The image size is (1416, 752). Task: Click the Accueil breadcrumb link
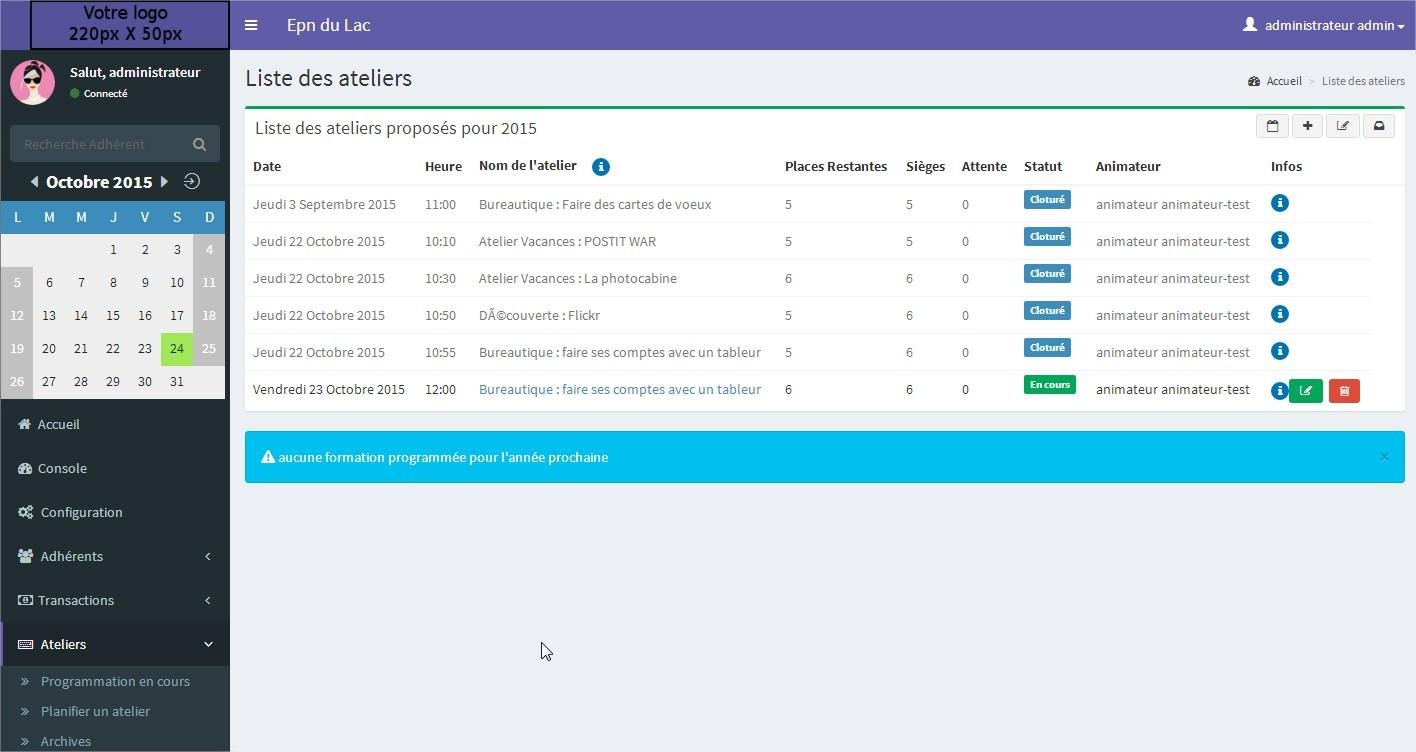point(1283,81)
